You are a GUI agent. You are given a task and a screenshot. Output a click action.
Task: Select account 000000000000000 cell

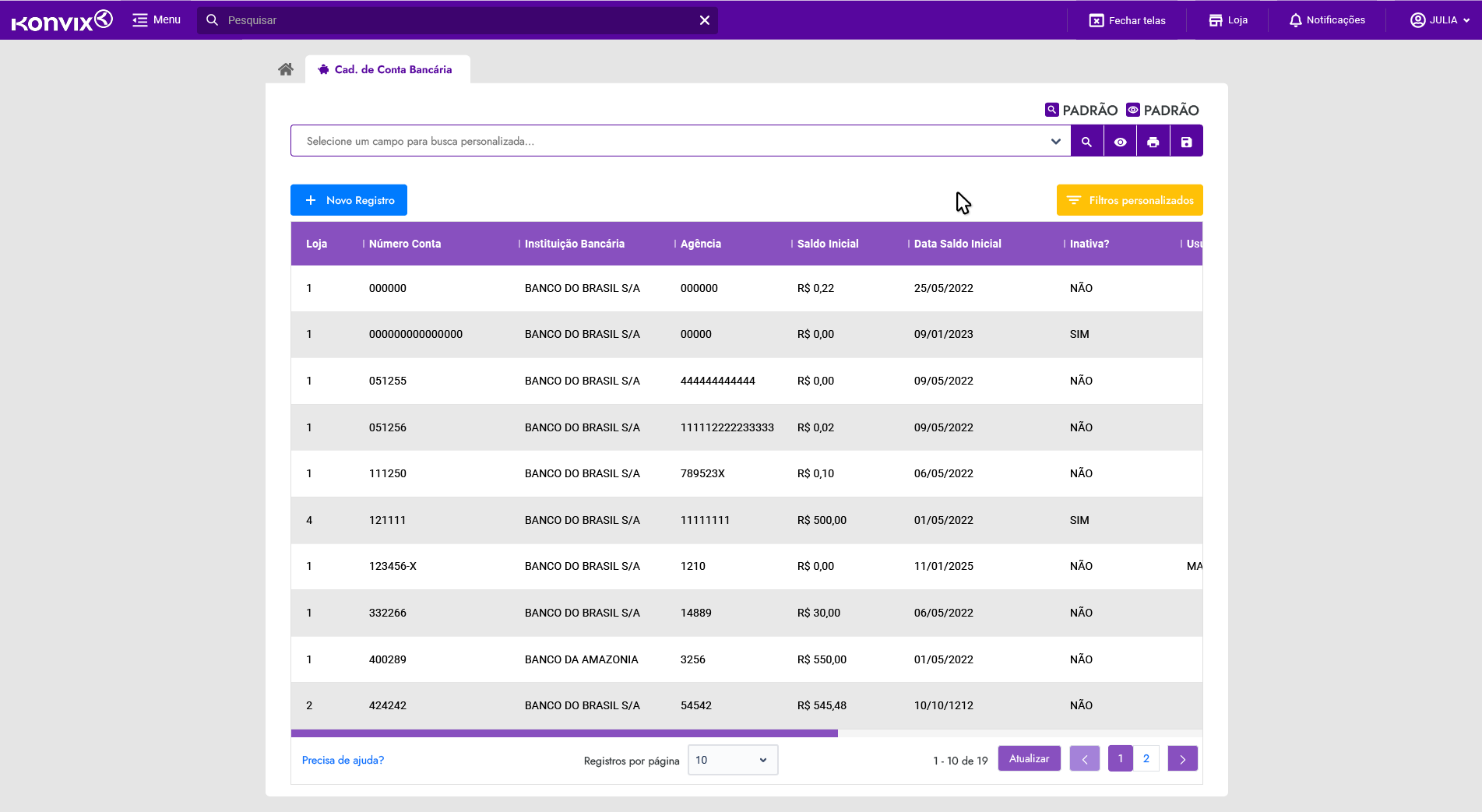[416, 334]
